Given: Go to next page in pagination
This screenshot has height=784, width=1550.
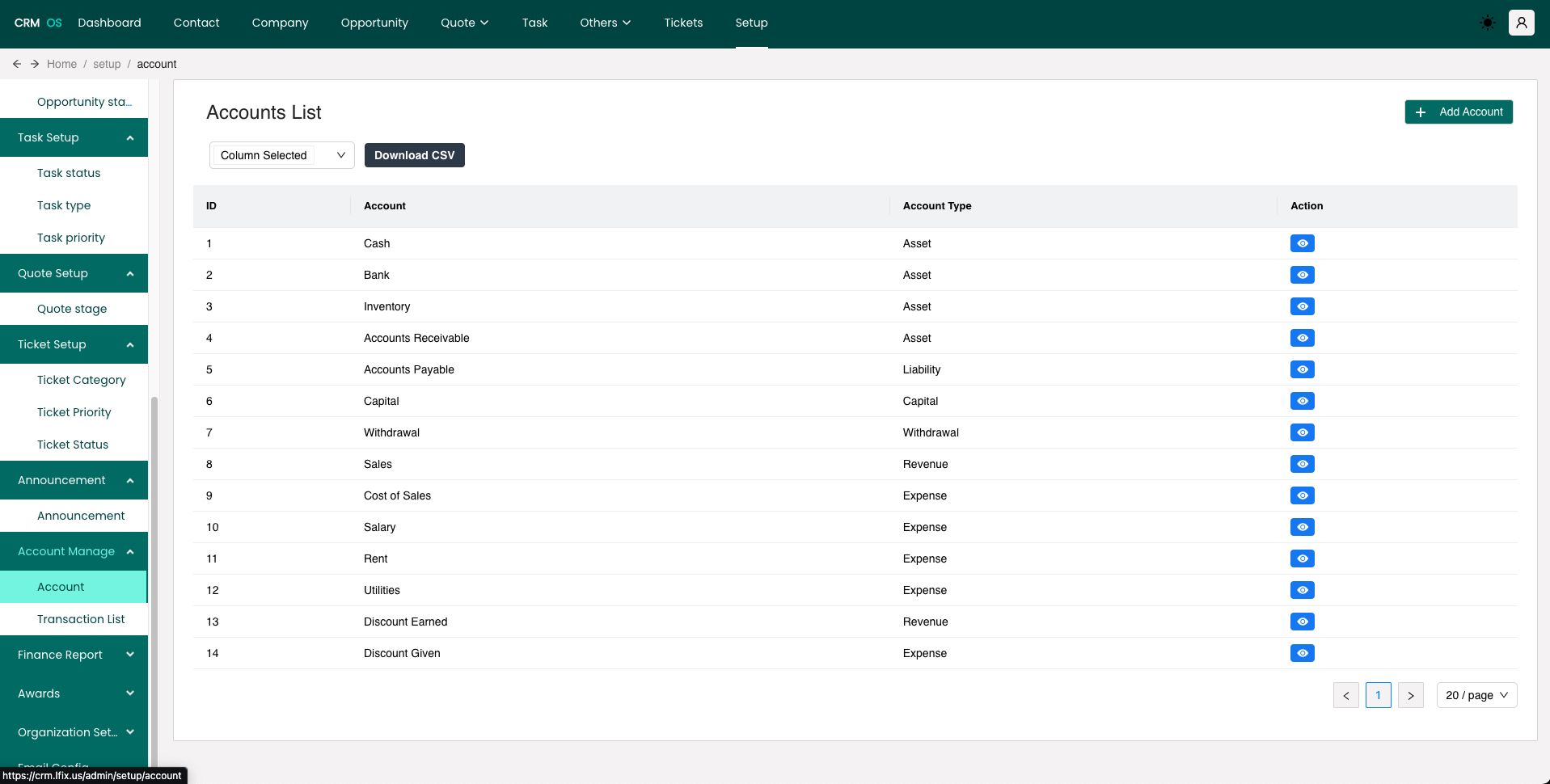Looking at the screenshot, I should 1410,695.
